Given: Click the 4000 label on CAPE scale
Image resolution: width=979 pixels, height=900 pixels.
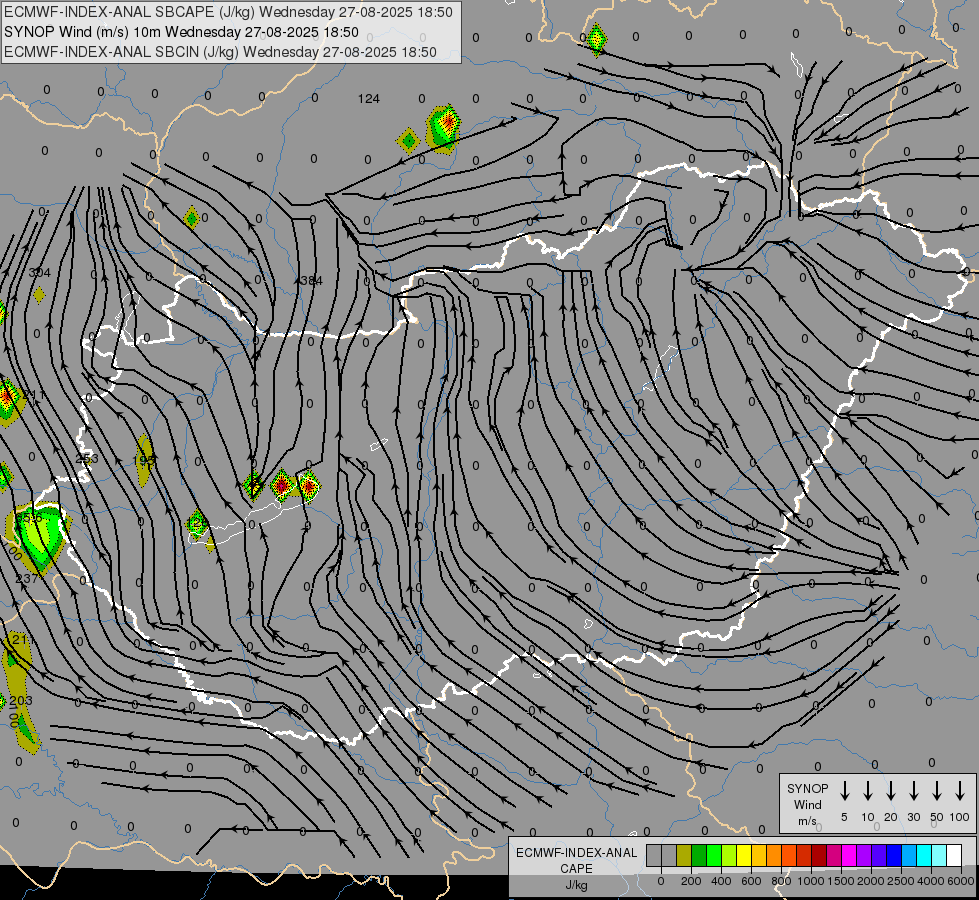Looking at the screenshot, I should (931, 881).
